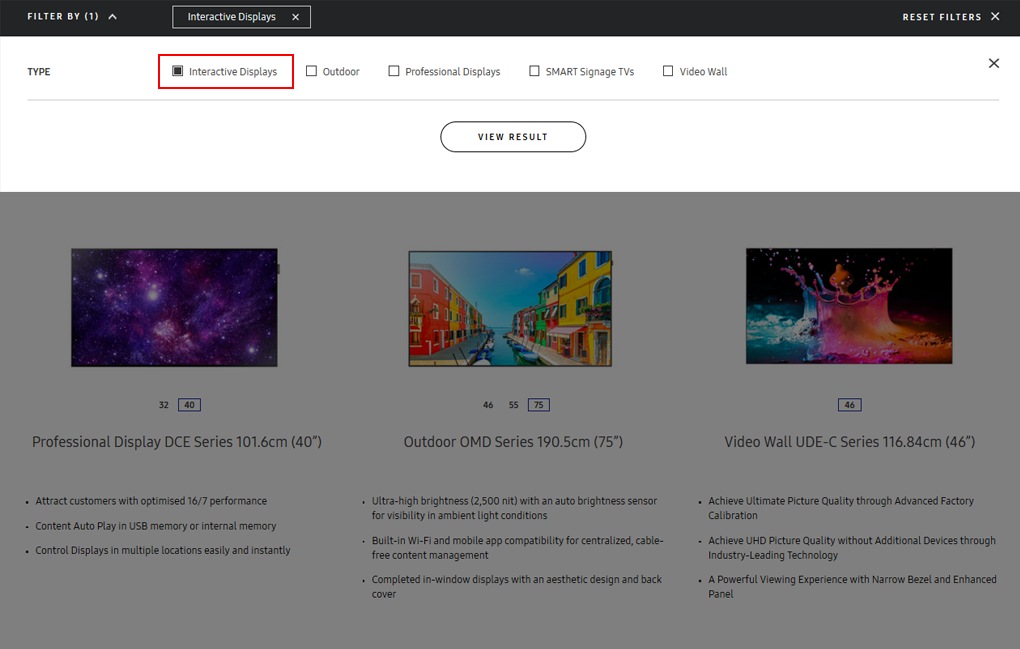Screen dimensions: 1020x649
Task: Click 'Built-in Wi-Fi and mobile app' bullet
Action: pyautogui.click(x=518, y=548)
